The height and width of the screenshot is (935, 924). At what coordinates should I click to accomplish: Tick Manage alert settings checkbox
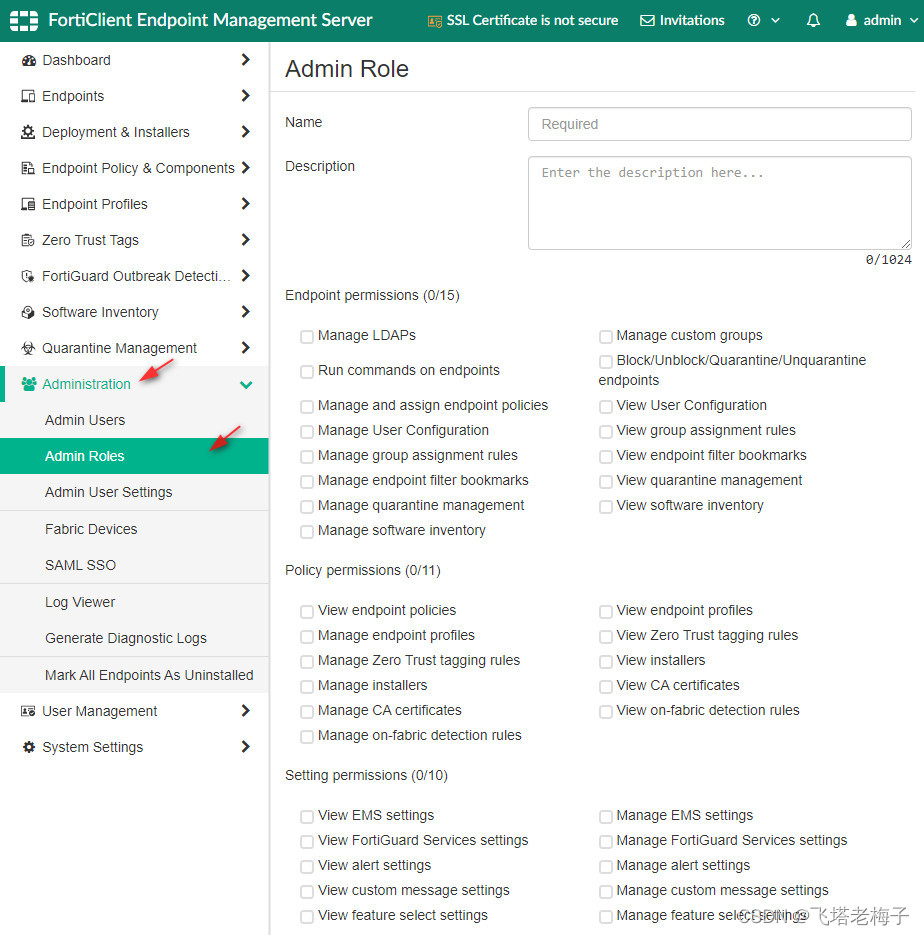(606, 867)
